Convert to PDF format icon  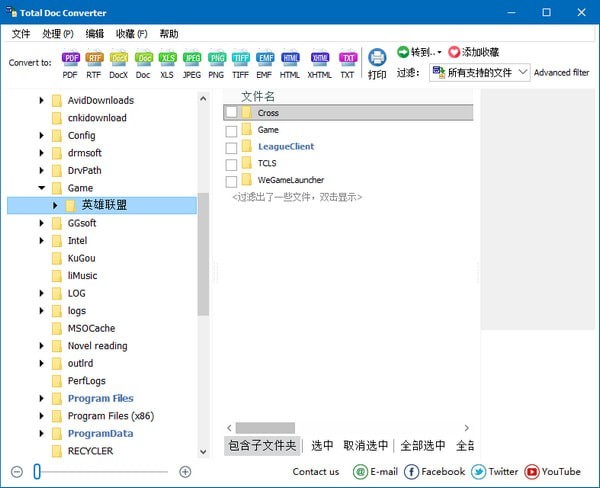point(70,59)
